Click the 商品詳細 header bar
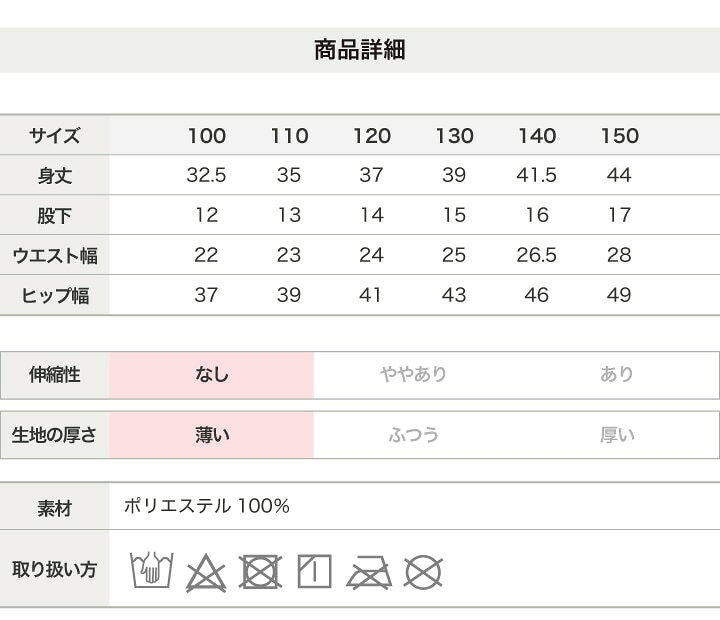 [360, 50]
